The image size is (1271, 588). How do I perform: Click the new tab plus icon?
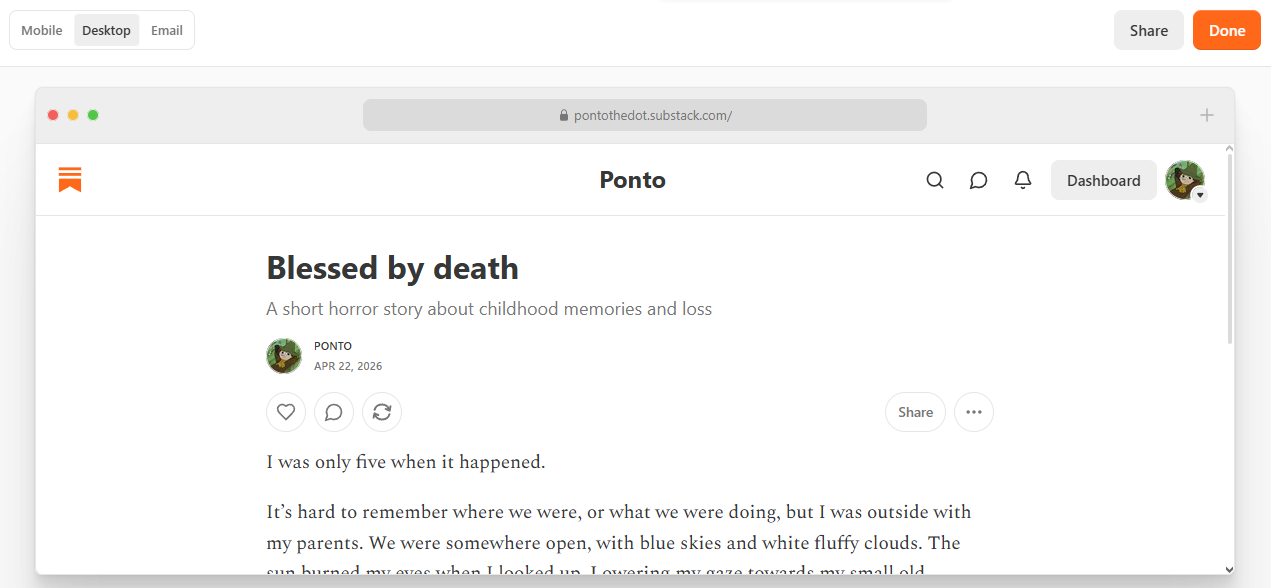tap(1207, 115)
